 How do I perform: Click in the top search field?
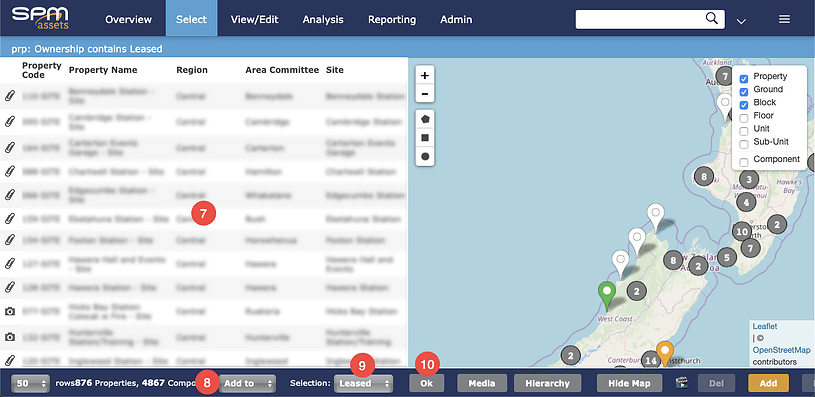coord(639,19)
